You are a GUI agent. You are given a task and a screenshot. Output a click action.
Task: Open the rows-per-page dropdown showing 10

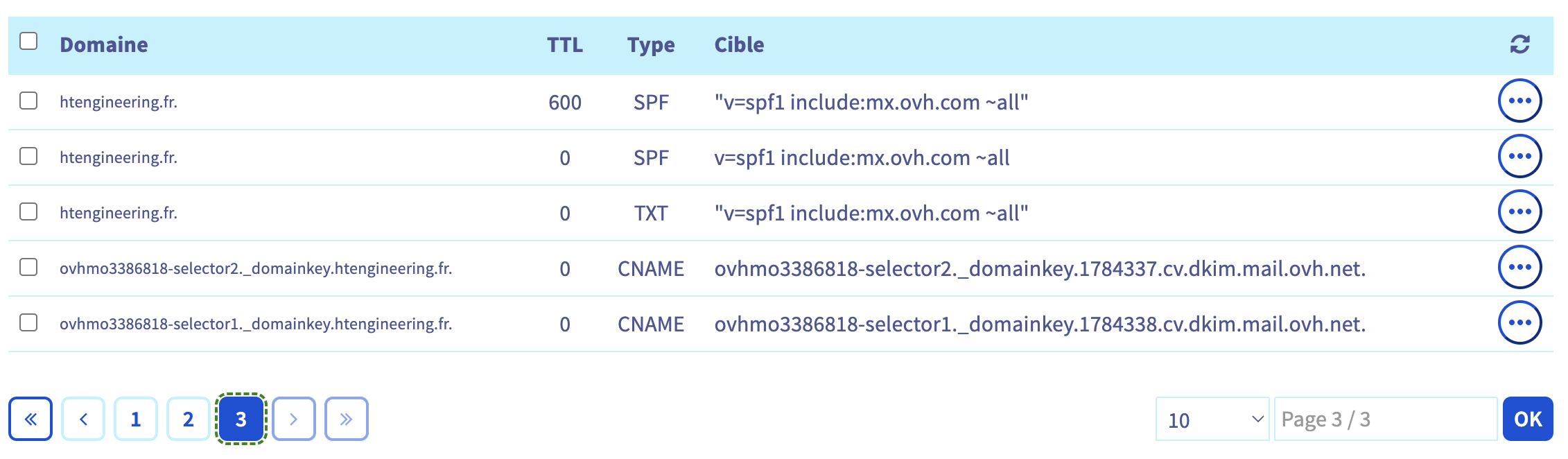[1212, 419]
